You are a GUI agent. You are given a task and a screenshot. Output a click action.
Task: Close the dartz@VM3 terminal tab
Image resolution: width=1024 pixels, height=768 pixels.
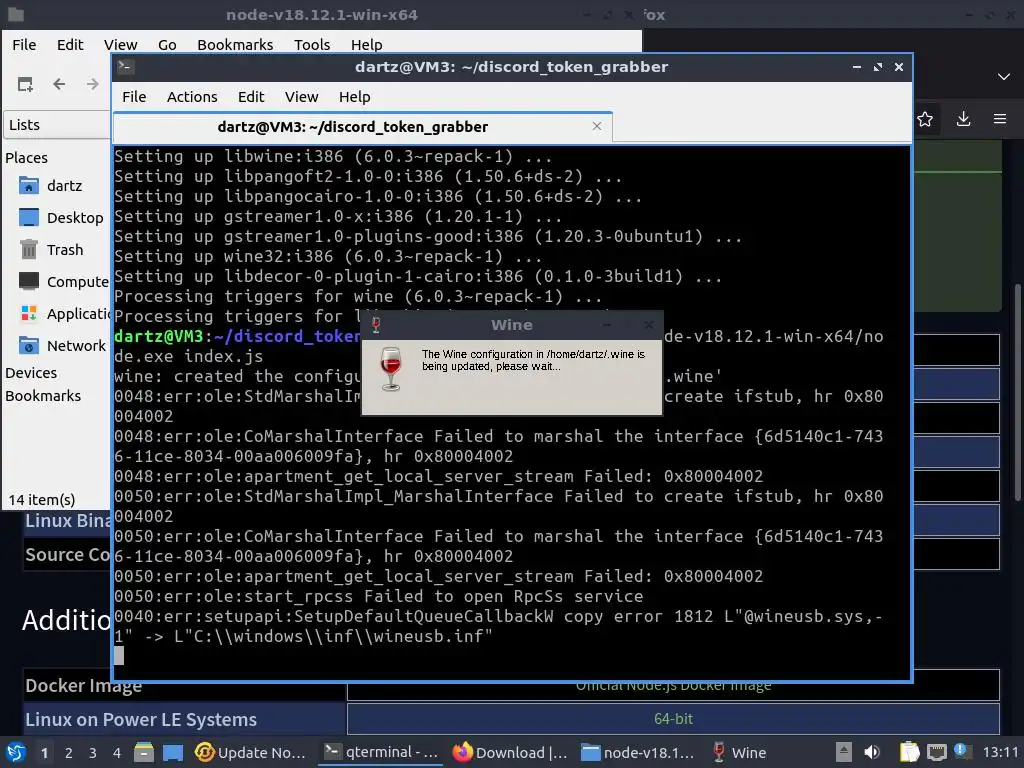(x=596, y=126)
